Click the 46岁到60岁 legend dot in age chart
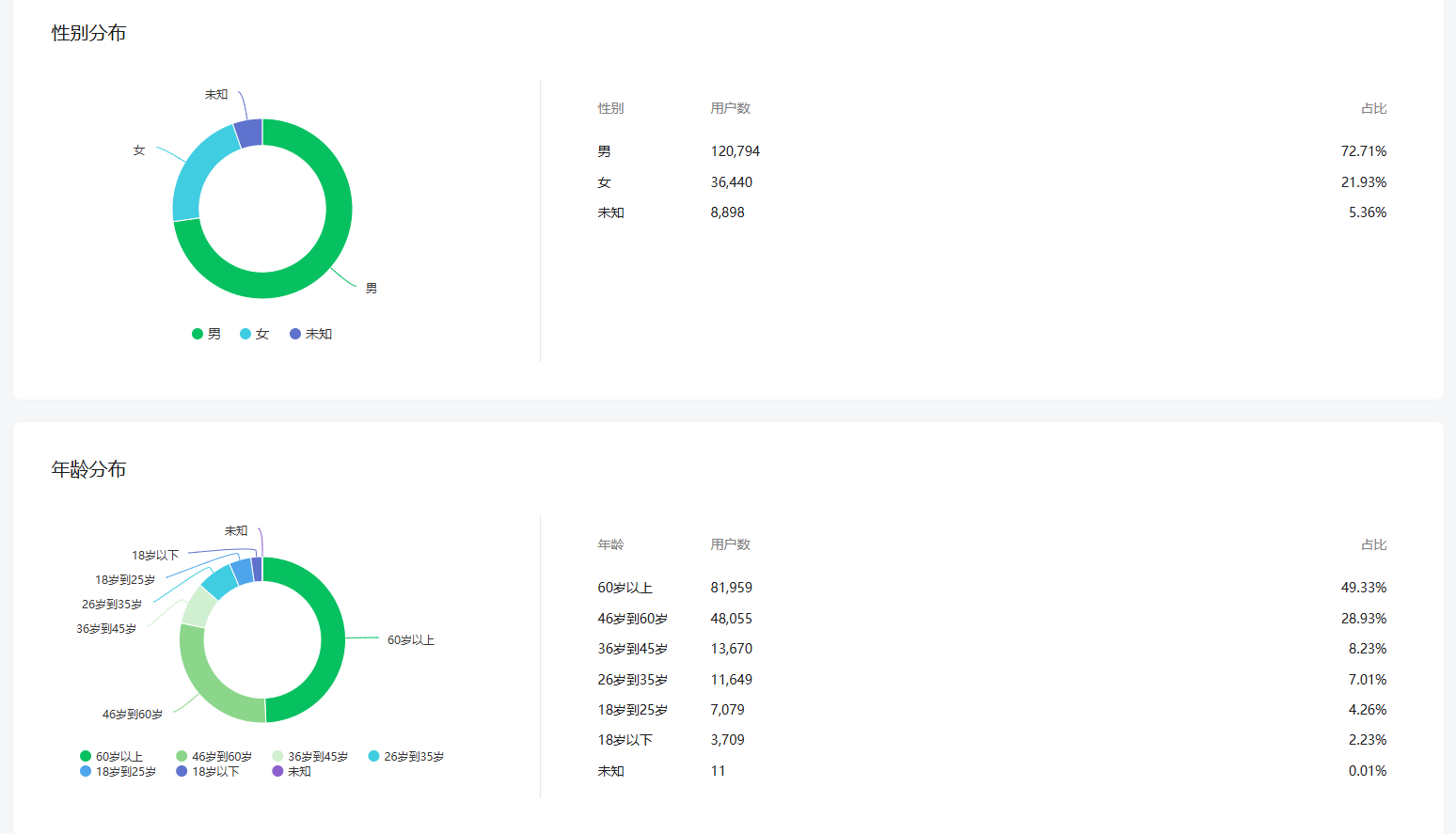 coord(182,756)
